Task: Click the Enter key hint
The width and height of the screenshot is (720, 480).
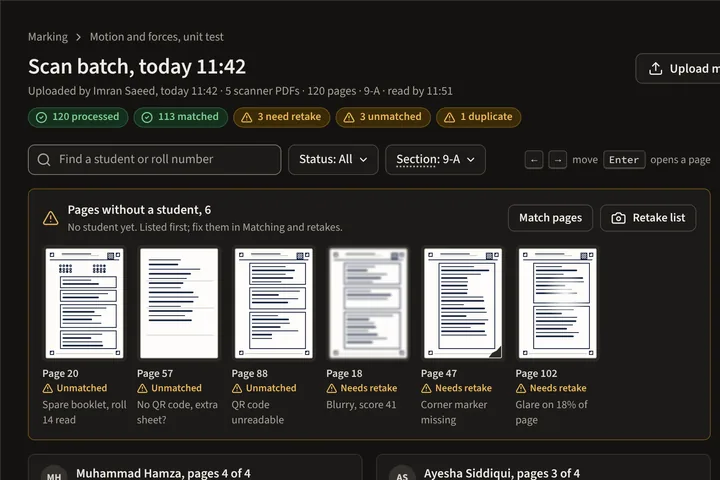Action: click(x=624, y=160)
